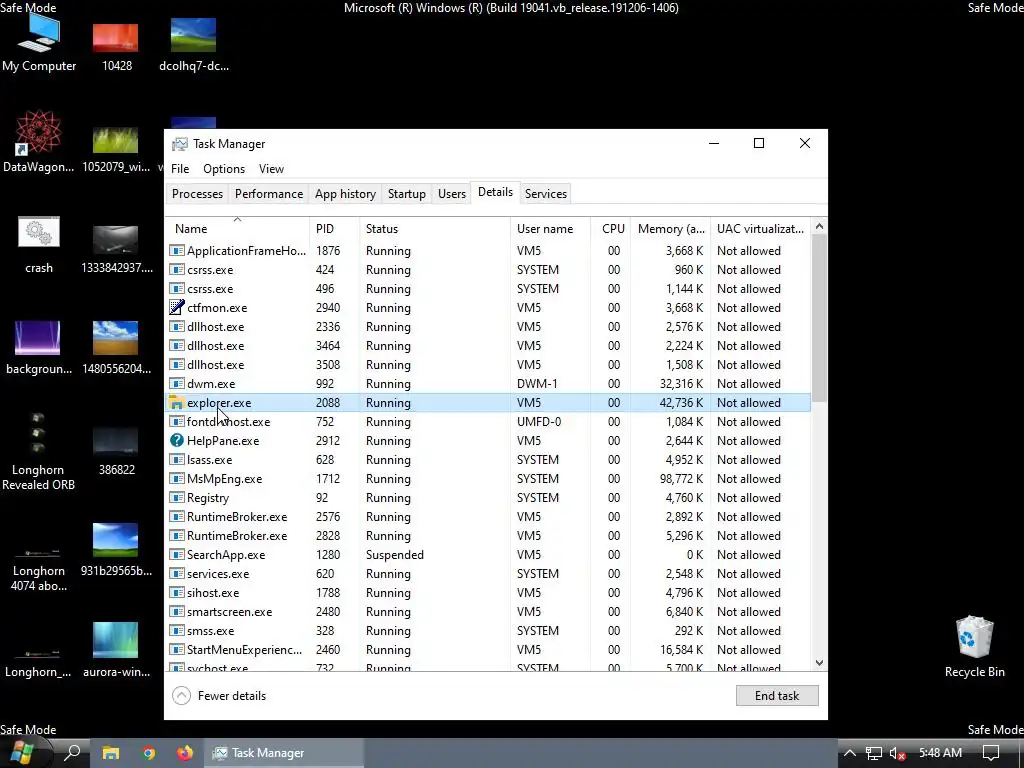This screenshot has width=1024, height=768.
Task: Sort by the User name column
Action: pyautogui.click(x=551, y=229)
